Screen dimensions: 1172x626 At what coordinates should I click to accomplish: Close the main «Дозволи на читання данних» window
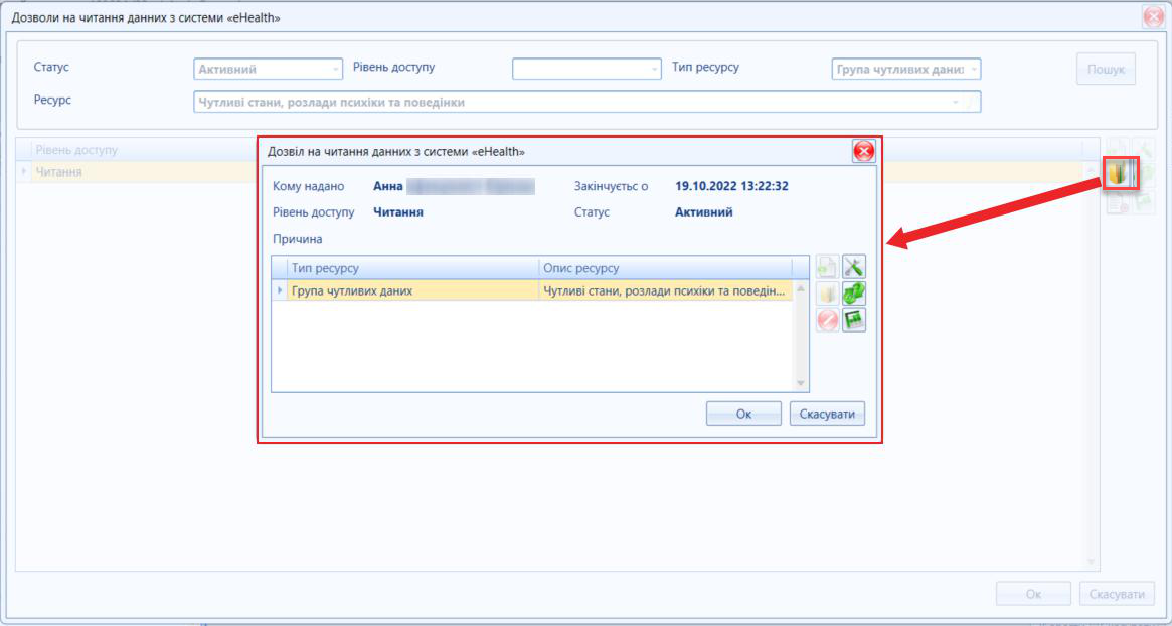[1153, 16]
